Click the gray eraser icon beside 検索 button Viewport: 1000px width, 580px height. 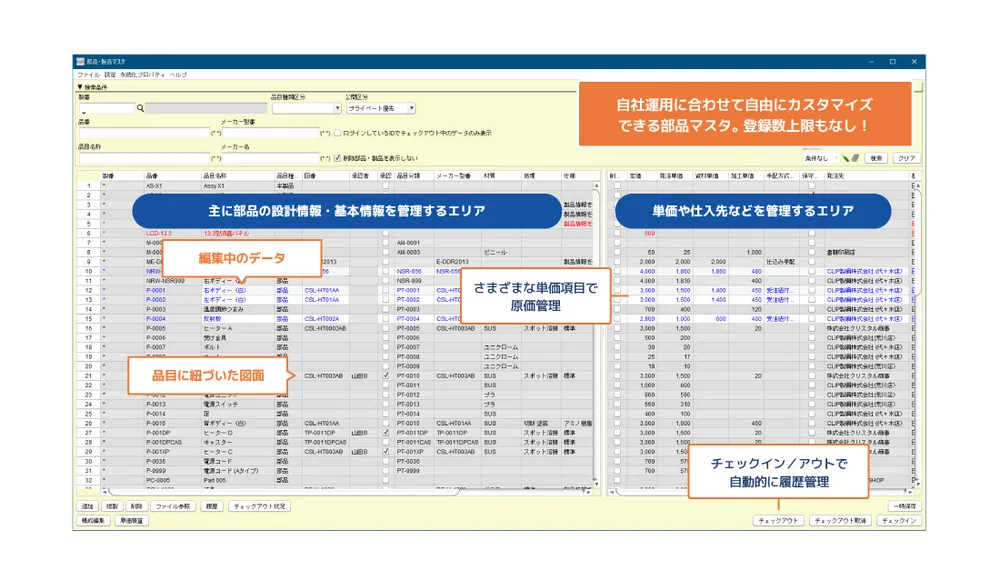pyautogui.click(x=855, y=158)
